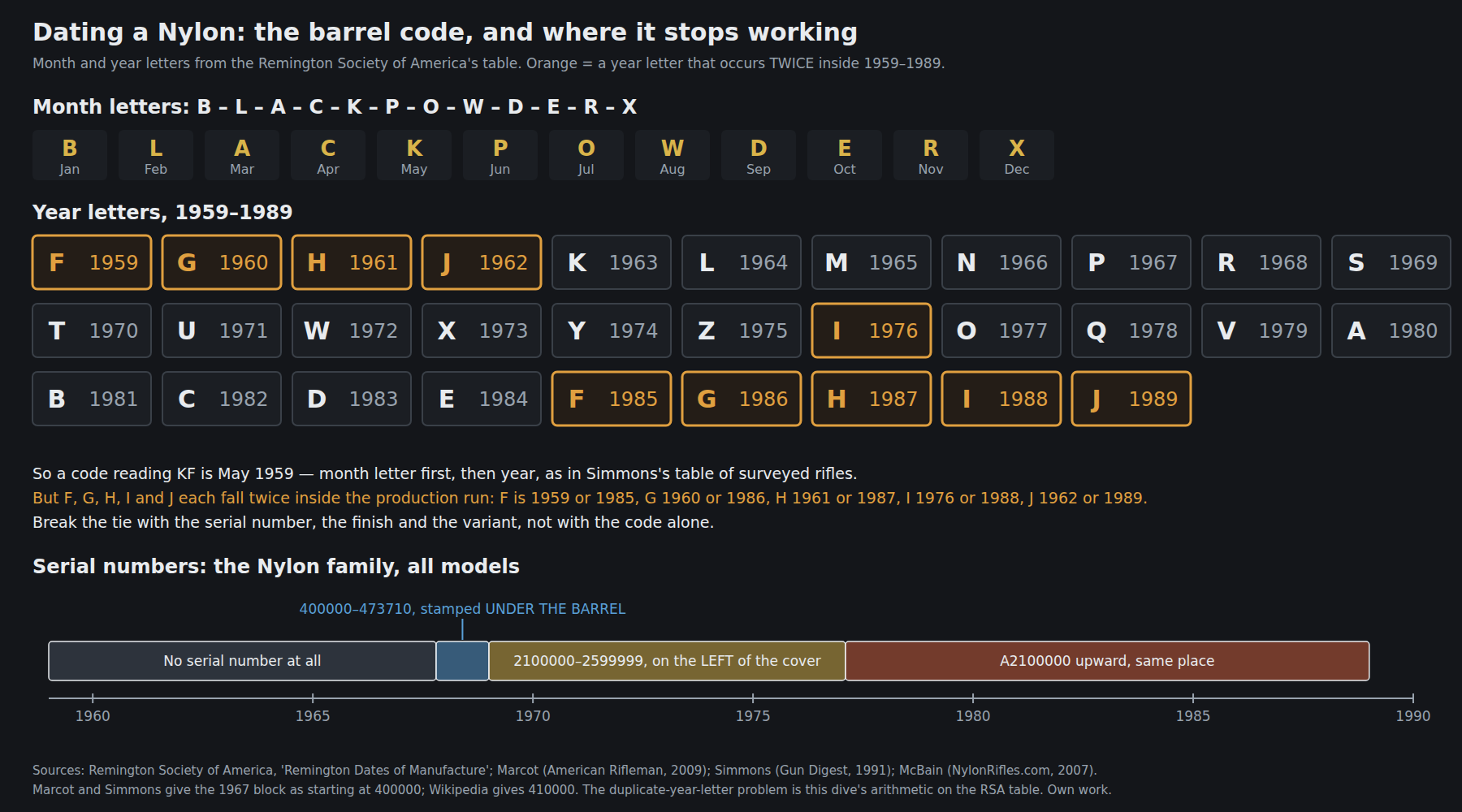Click the orange F 1959 year card
Screen dimensions: 1462x812
pyautogui.click(x=92, y=262)
